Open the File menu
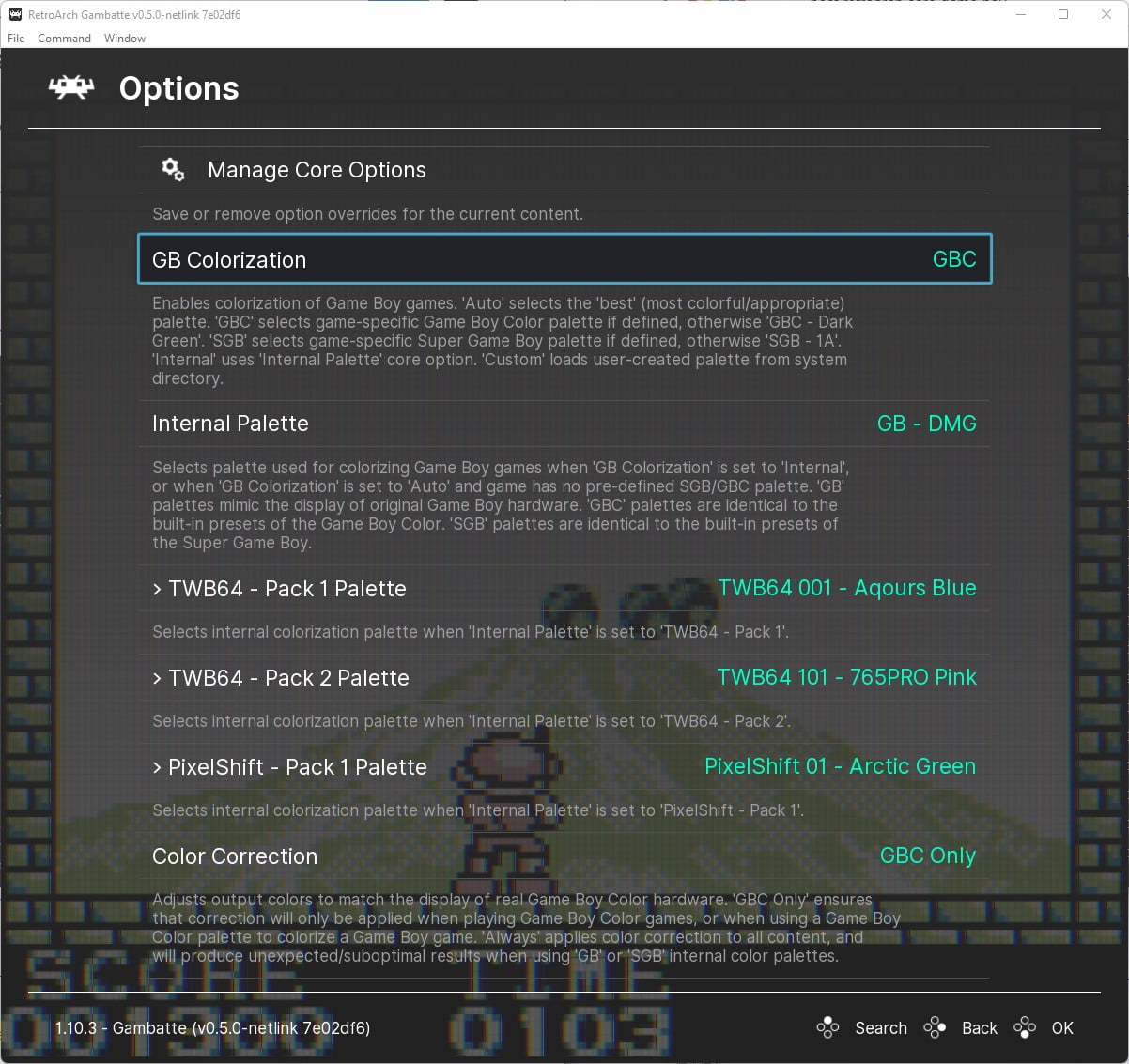Image resolution: width=1129 pixels, height=1064 pixels. [x=15, y=38]
